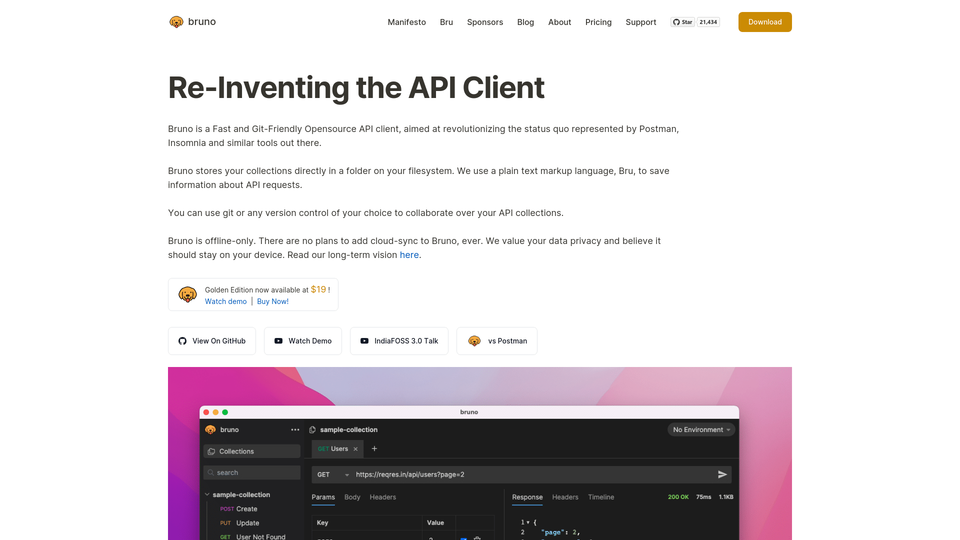Screen dimensions: 960x540
Task: Open the About nav item
Action: [560, 22]
